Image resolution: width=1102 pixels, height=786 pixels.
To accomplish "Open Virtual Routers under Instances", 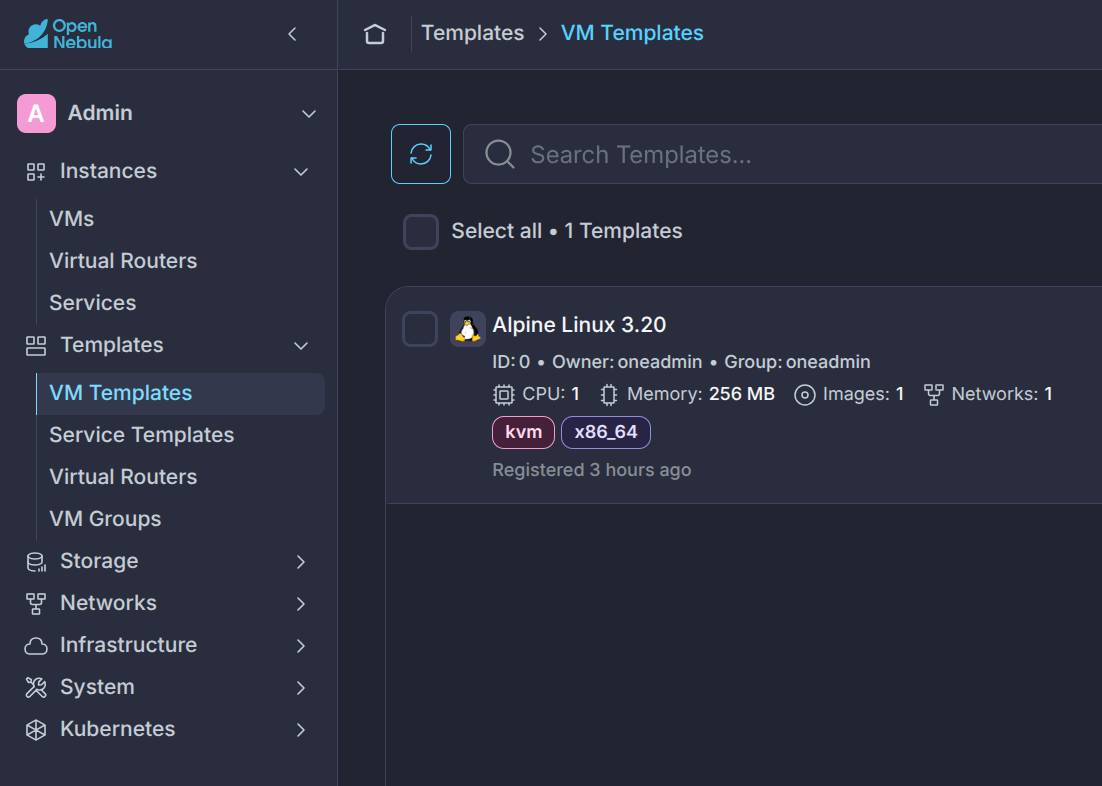I will 123,261.
